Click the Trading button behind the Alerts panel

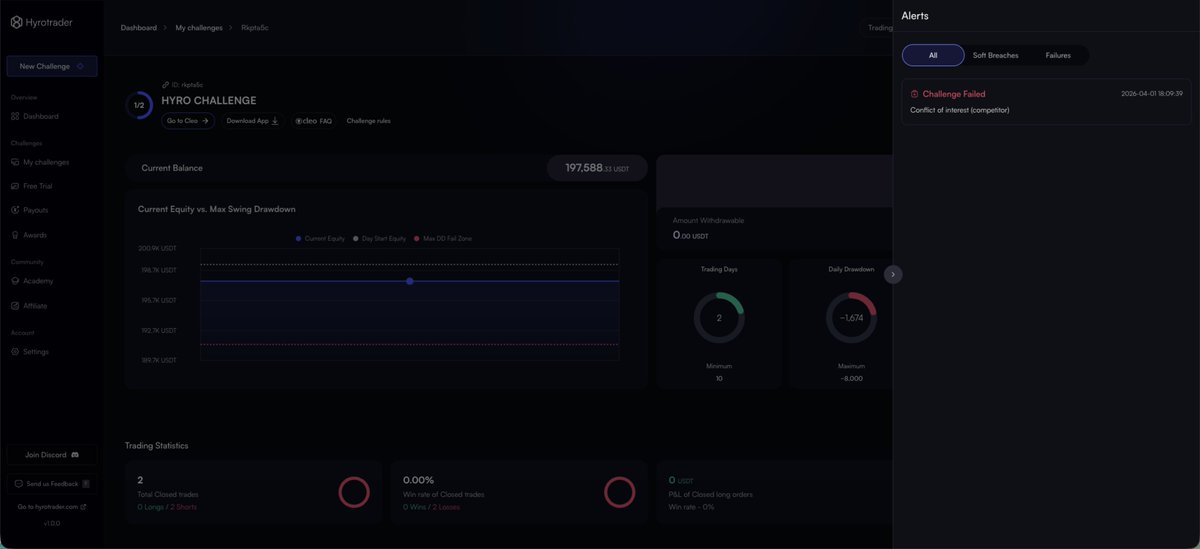pyautogui.click(x=877, y=28)
